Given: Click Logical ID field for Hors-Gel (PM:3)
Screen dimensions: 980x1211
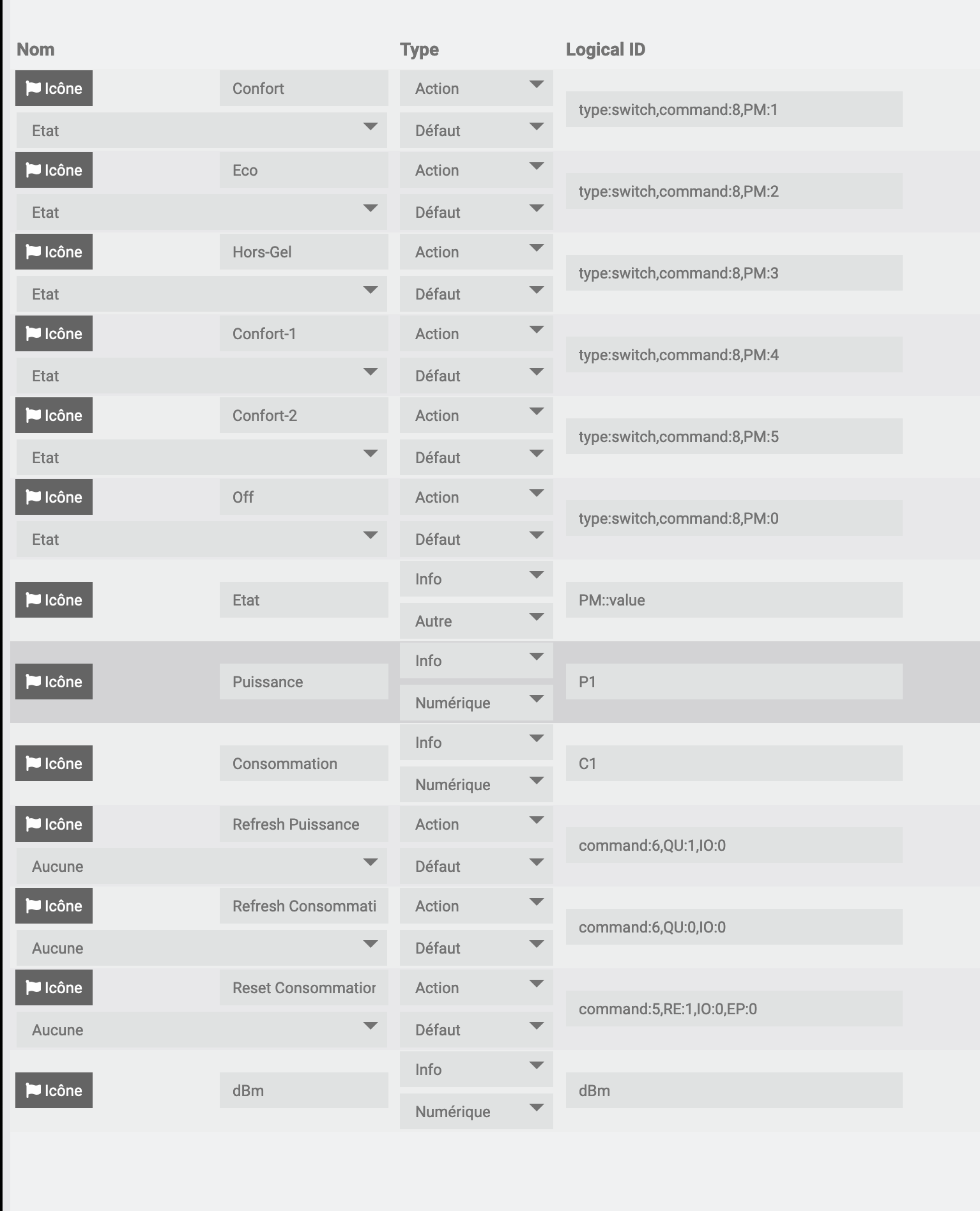Looking at the screenshot, I should point(733,273).
